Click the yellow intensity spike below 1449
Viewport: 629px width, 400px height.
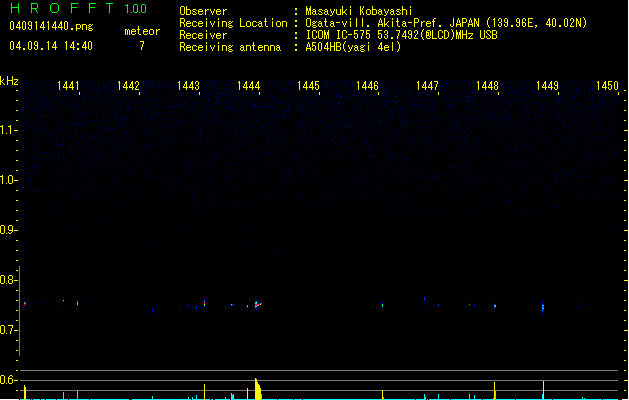543,390
